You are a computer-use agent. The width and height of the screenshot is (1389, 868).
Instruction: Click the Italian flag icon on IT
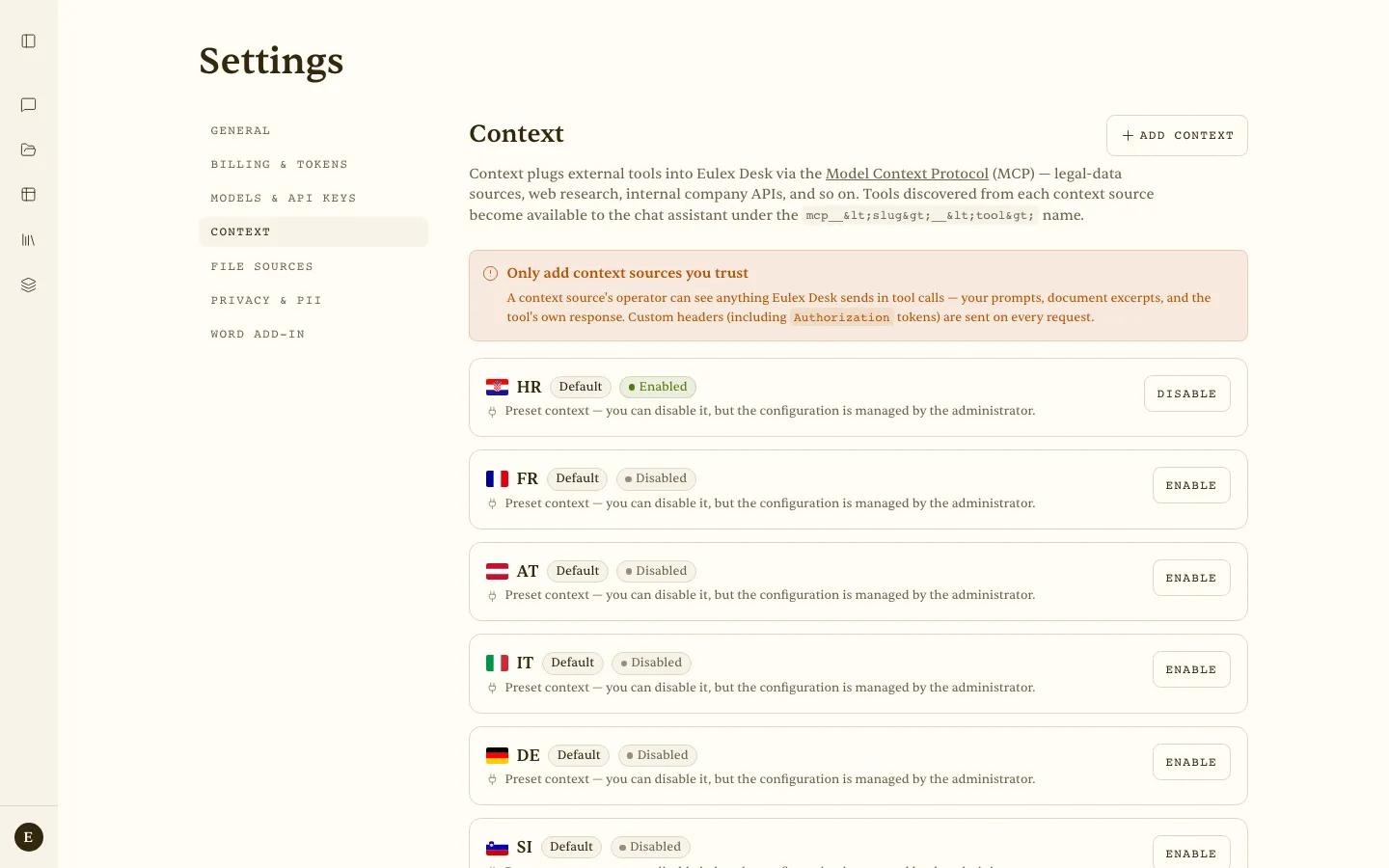(x=497, y=663)
